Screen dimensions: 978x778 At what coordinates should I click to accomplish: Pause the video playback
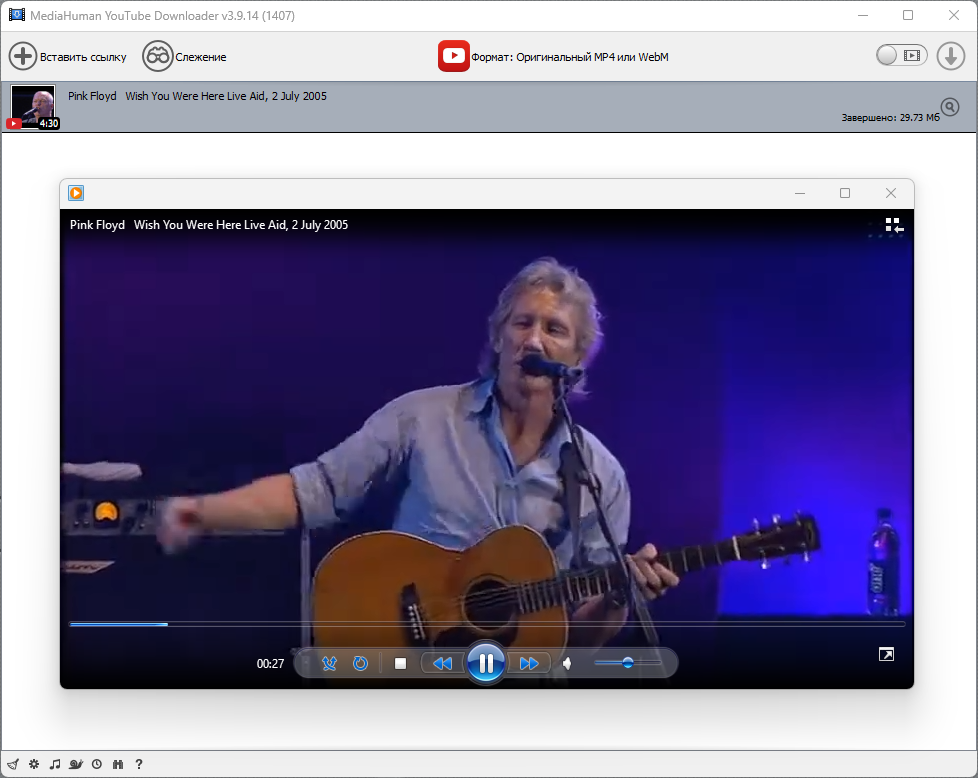click(486, 663)
